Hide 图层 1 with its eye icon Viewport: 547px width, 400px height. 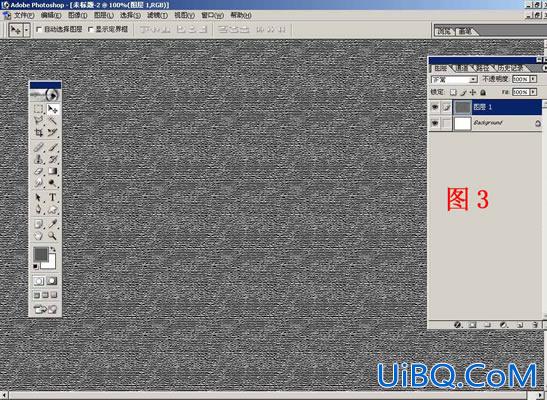click(435, 107)
